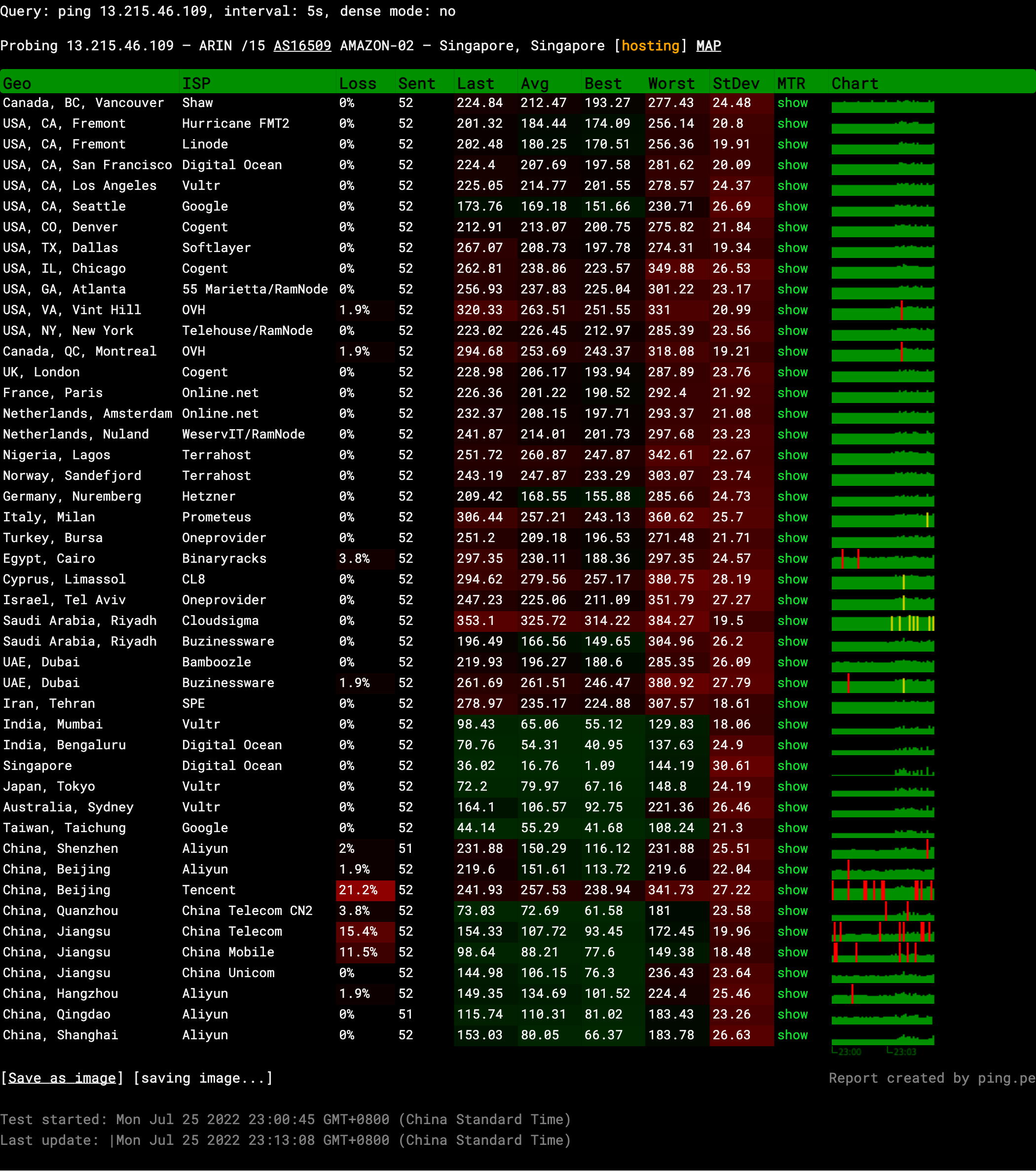Show MTR for Iran Tehran SPE

coord(792,703)
